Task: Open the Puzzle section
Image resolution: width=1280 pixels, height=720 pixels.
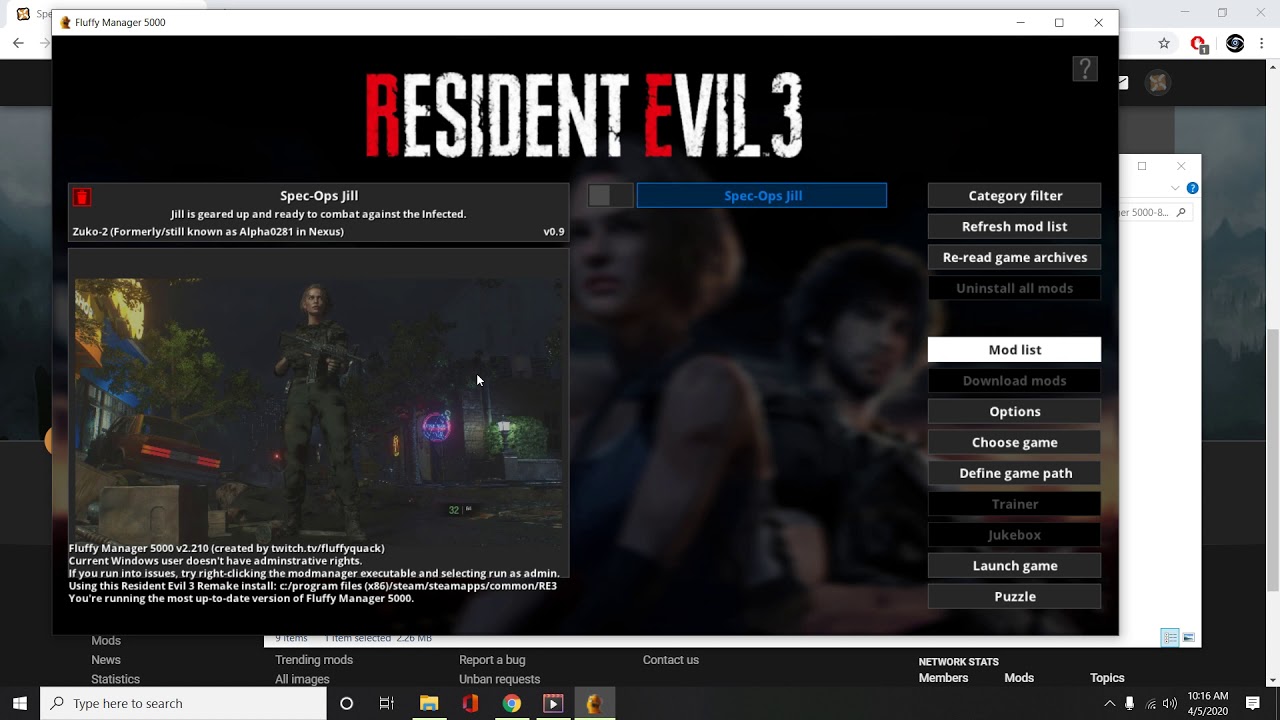Action: pos(1014,596)
